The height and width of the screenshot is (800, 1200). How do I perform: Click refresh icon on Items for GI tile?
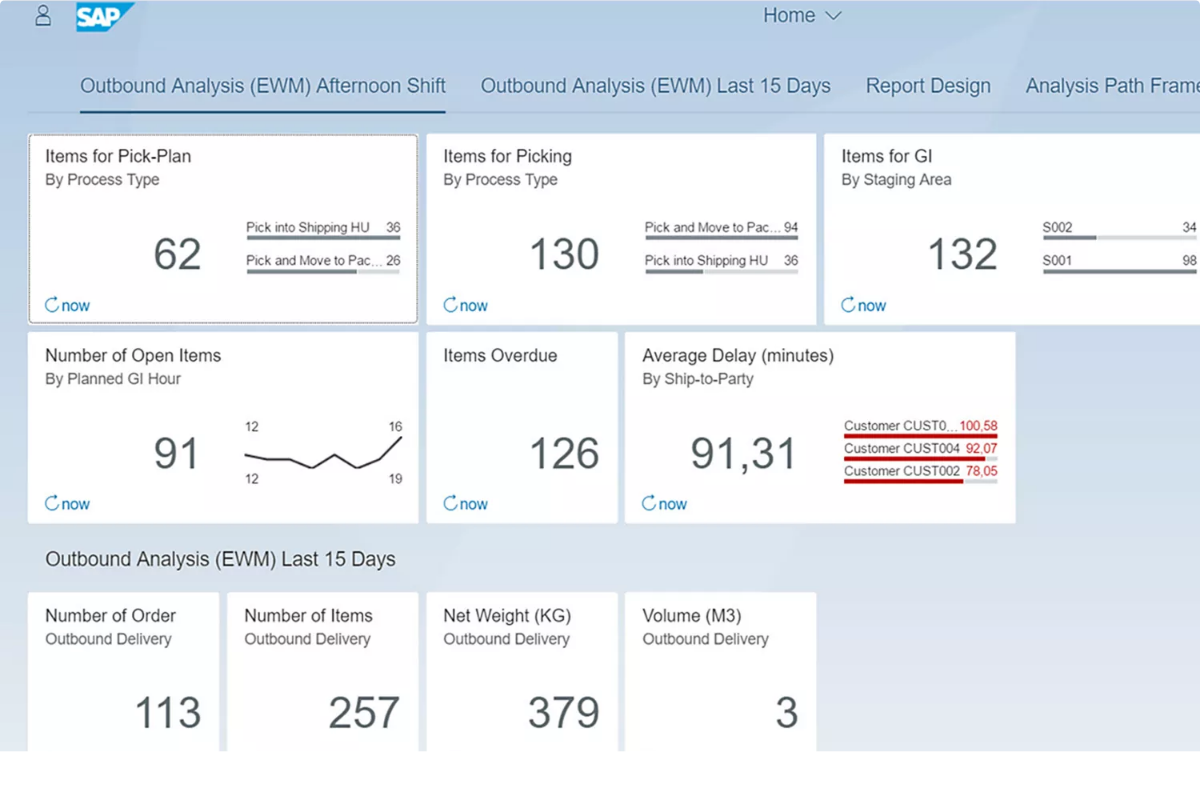click(x=848, y=305)
